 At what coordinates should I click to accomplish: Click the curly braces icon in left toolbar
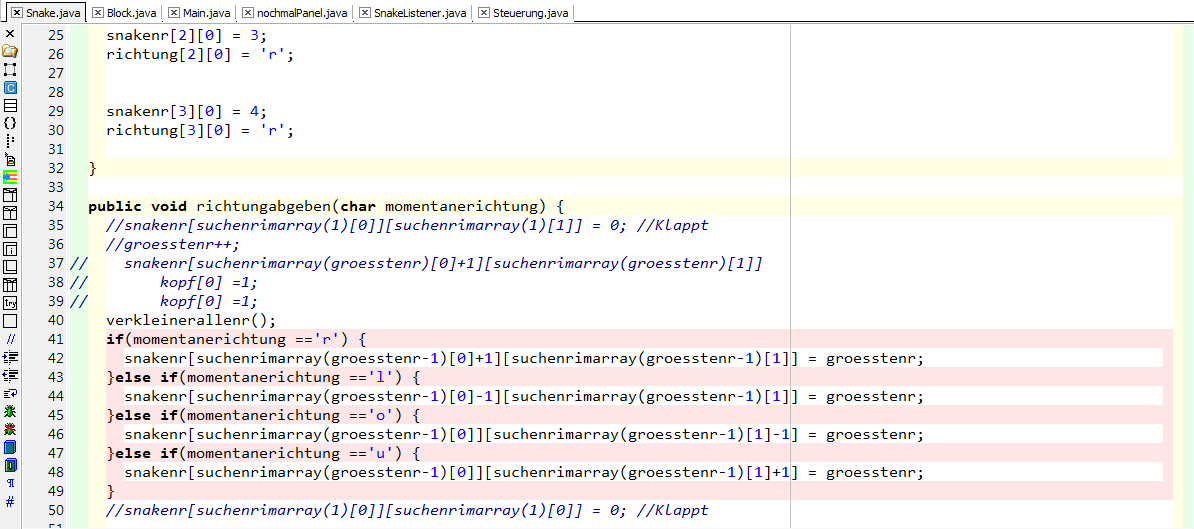(x=10, y=123)
